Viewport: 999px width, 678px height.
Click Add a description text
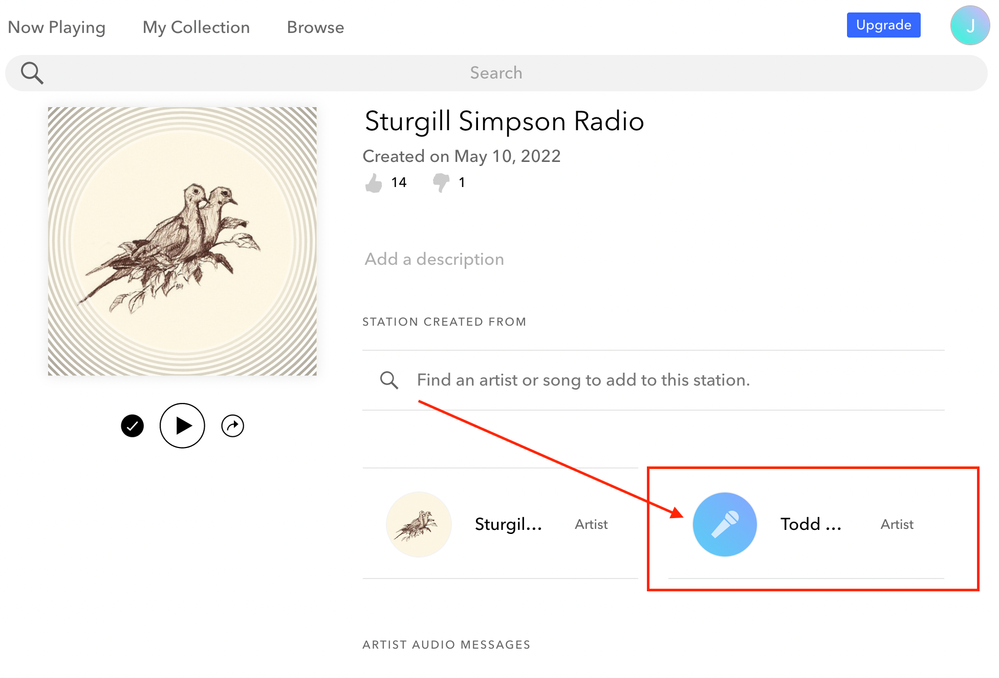[x=434, y=259]
